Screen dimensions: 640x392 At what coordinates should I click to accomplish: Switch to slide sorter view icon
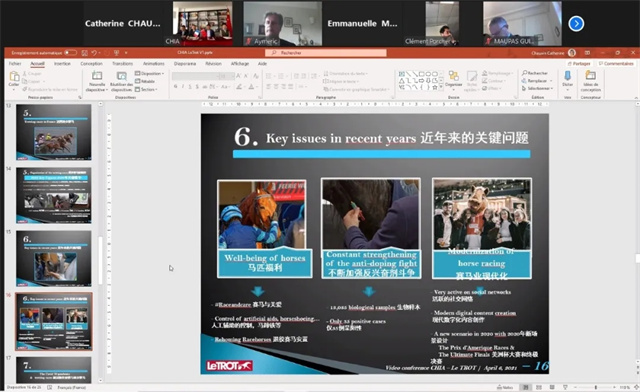point(539,387)
